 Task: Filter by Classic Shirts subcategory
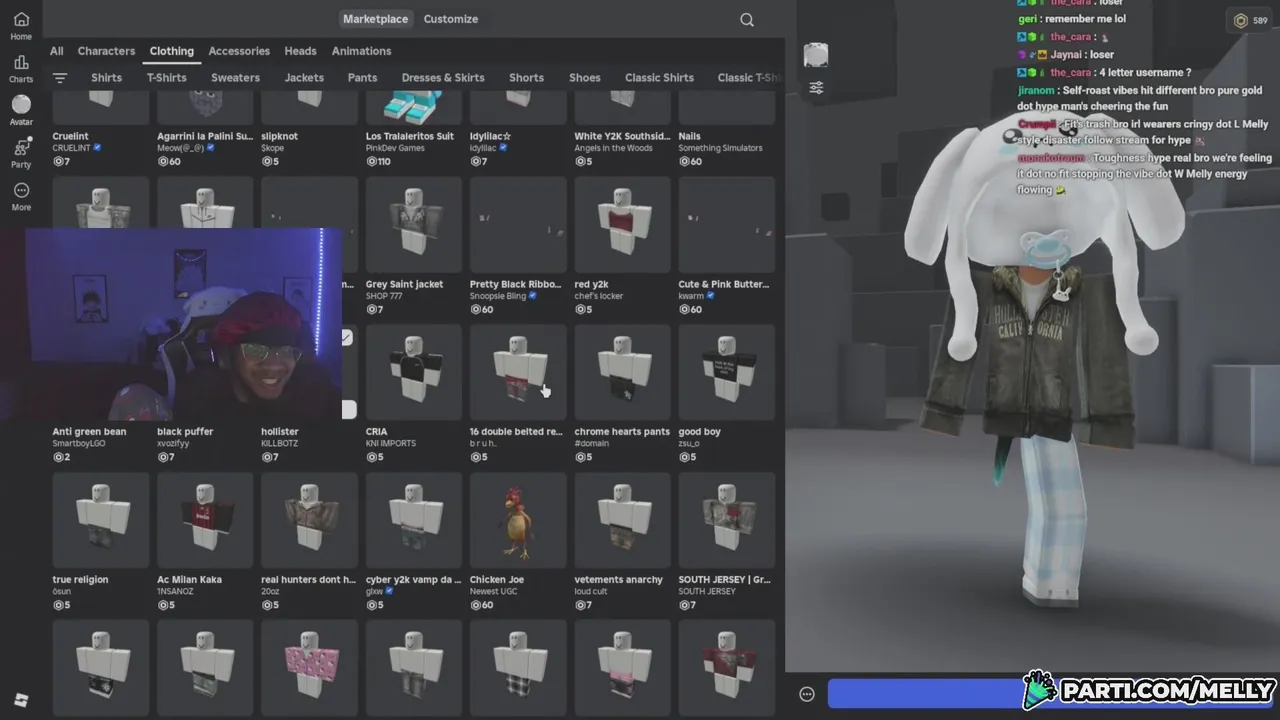(659, 78)
